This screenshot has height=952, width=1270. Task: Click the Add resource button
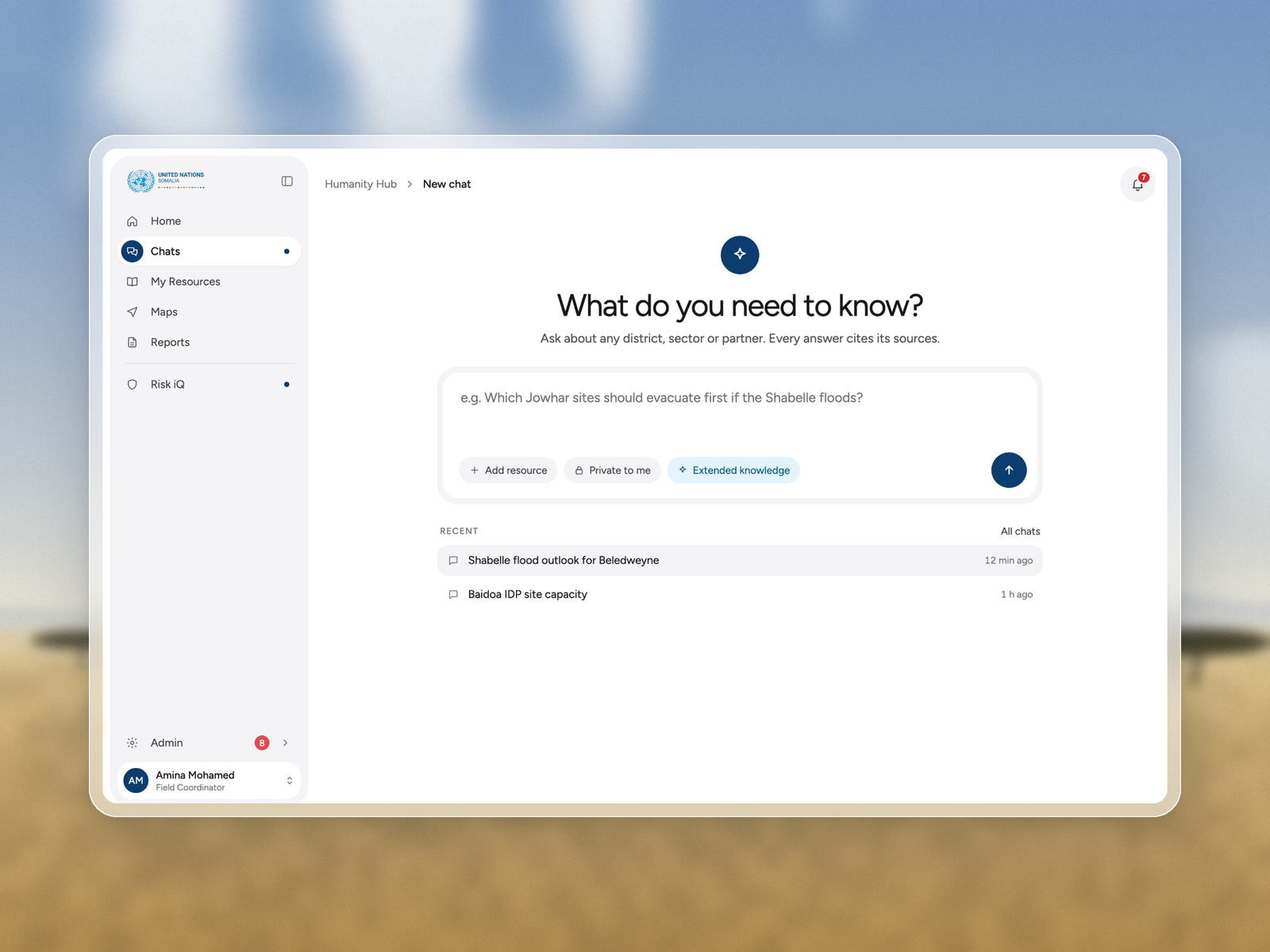[508, 470]
